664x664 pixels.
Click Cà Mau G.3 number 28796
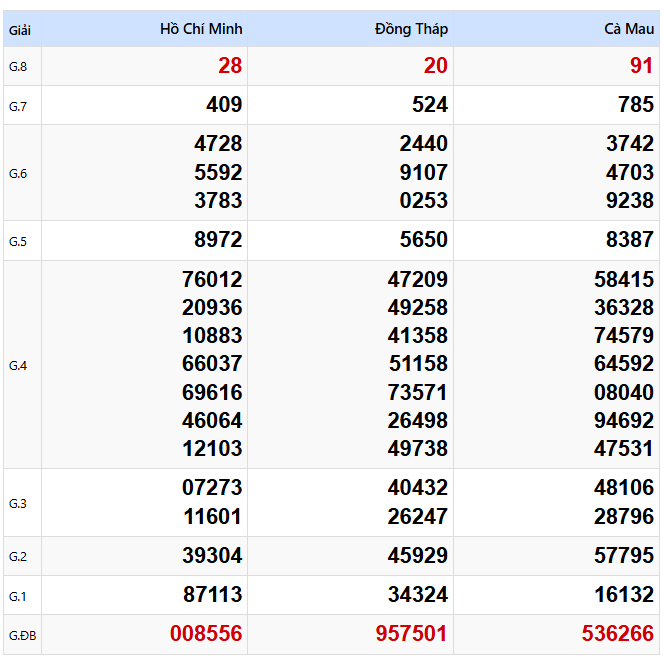[624, 516]
